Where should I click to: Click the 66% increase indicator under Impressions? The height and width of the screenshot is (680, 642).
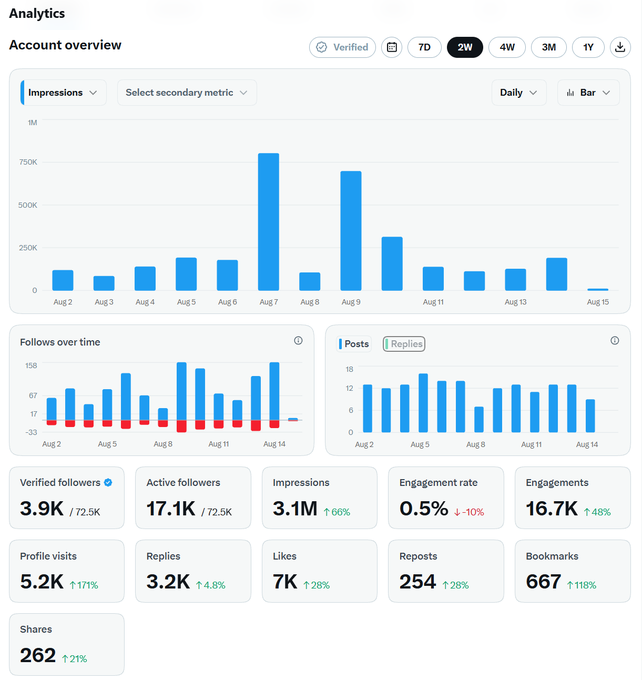click(x=337, y=512)
